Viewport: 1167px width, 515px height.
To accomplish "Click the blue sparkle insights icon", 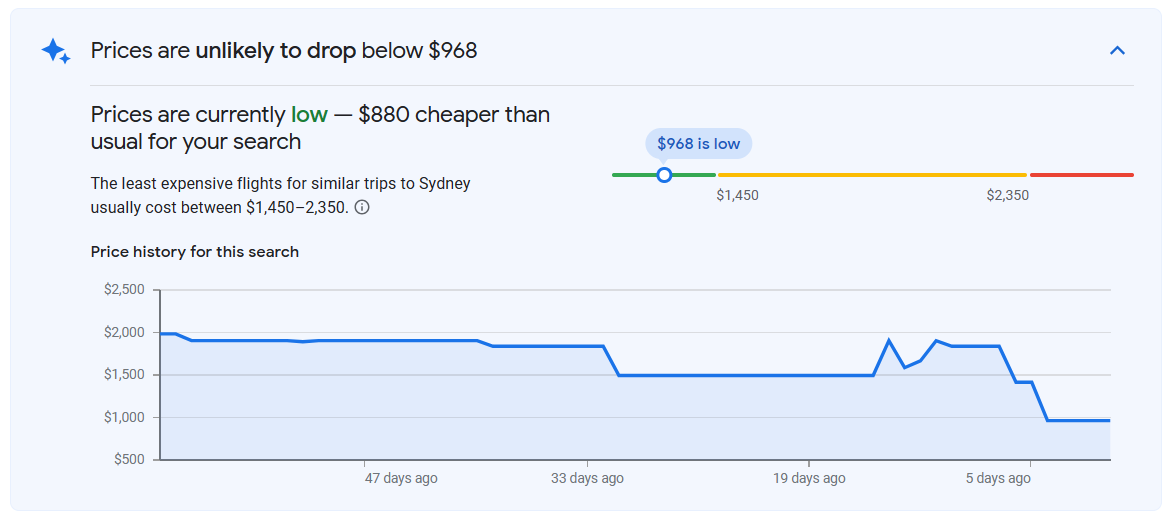I will point(56,51).
